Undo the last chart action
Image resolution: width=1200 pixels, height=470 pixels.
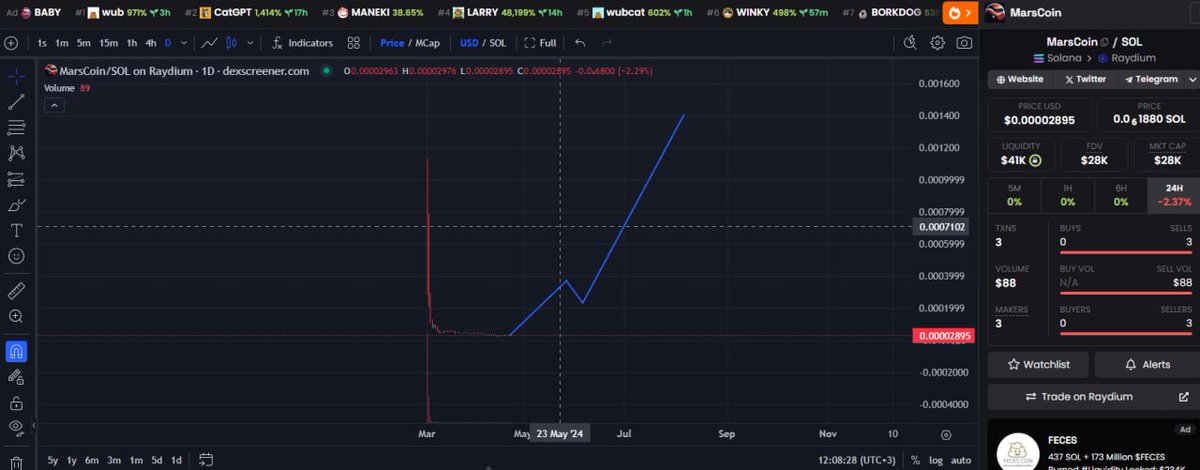click(580, 43)
